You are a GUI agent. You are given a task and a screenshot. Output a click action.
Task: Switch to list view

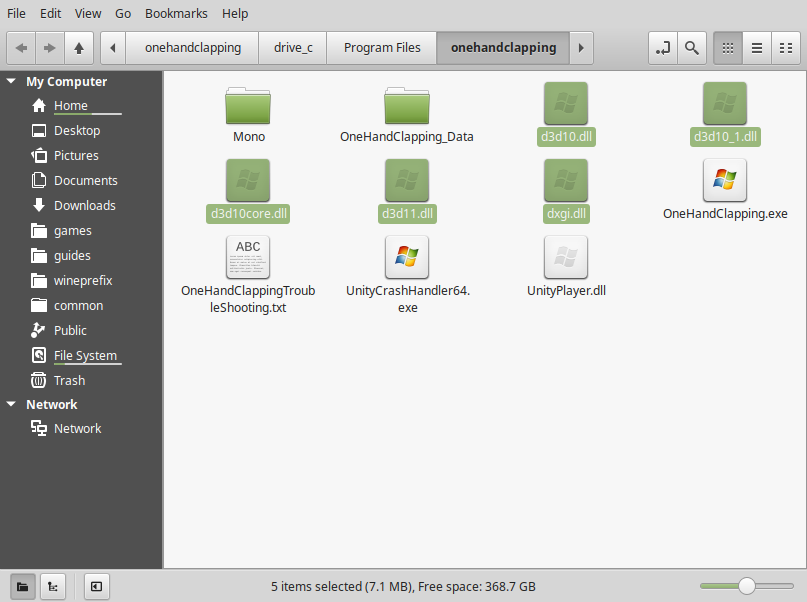(757, 48)
